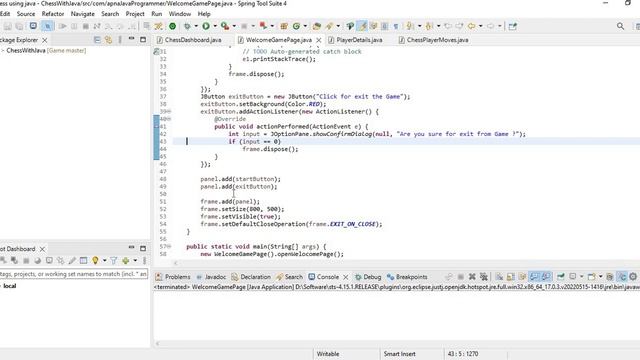This screenshot has height=360, width=640.
Task: Click the Save All icon in toolbar
Action: coord(19,26)
